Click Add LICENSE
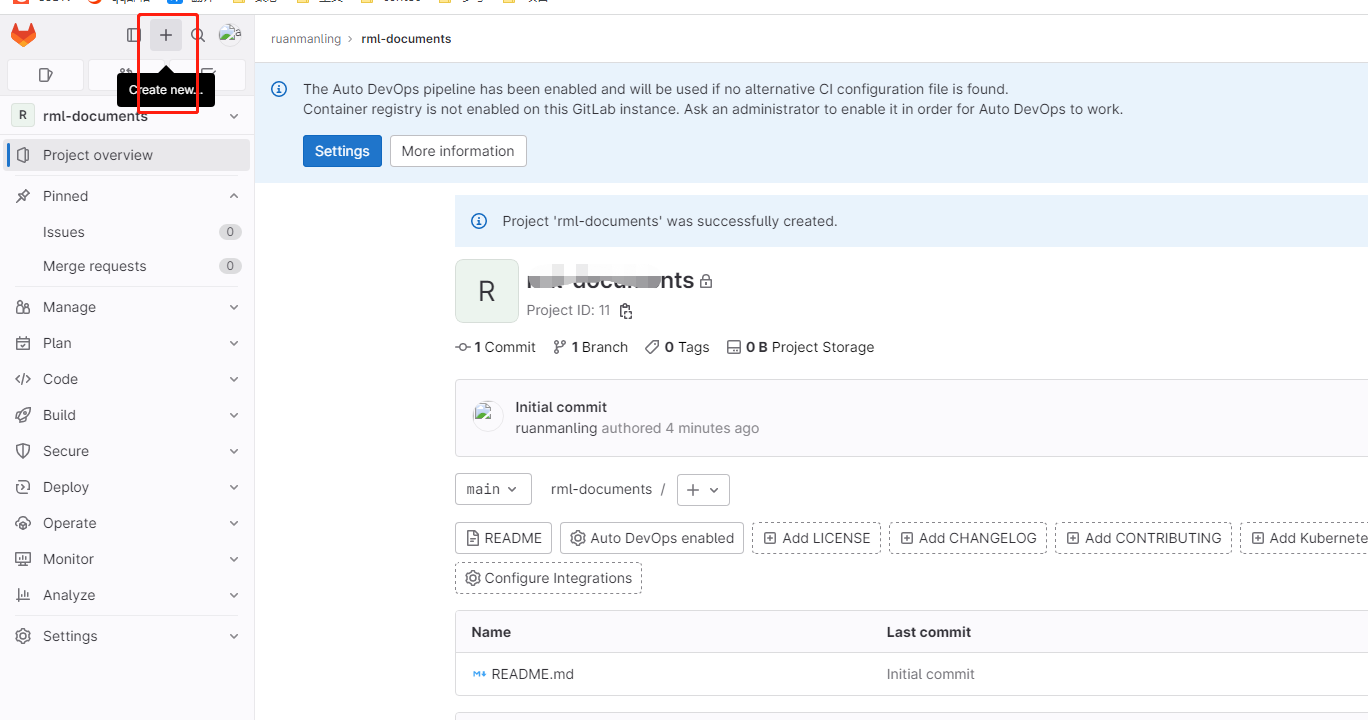 coord(816,538)
